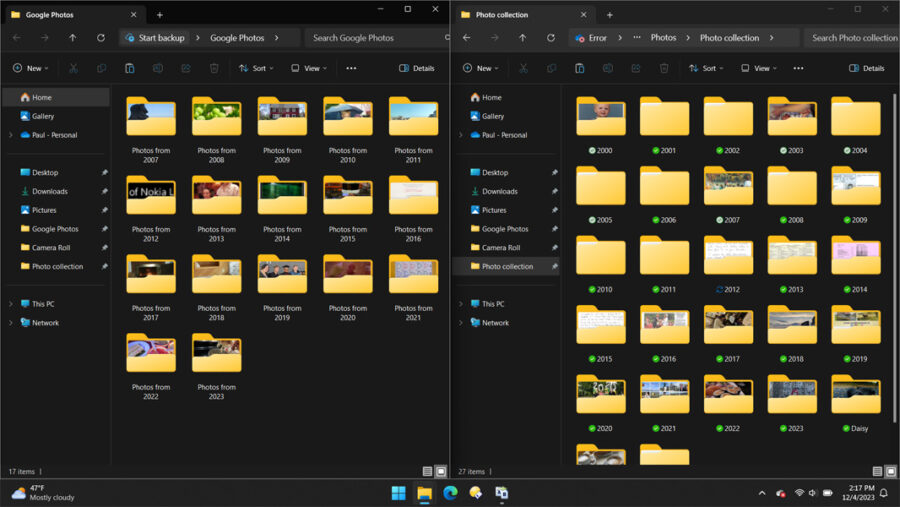Switch Photo collection window to details list view

coord(878,471)
